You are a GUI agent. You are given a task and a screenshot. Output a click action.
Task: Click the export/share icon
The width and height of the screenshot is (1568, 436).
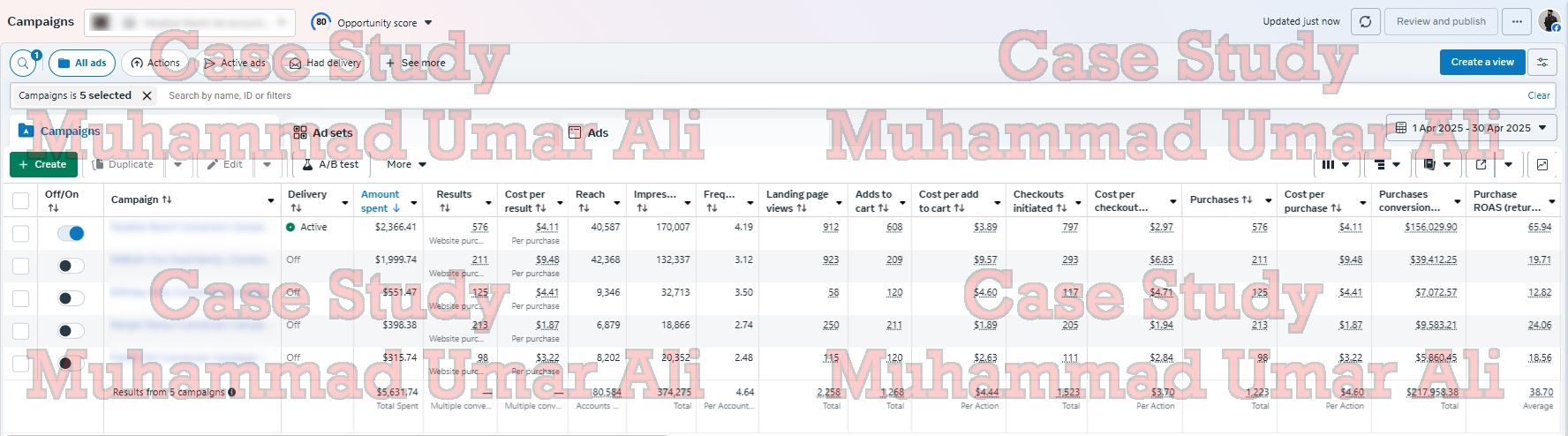click(x=1481, y=165)
